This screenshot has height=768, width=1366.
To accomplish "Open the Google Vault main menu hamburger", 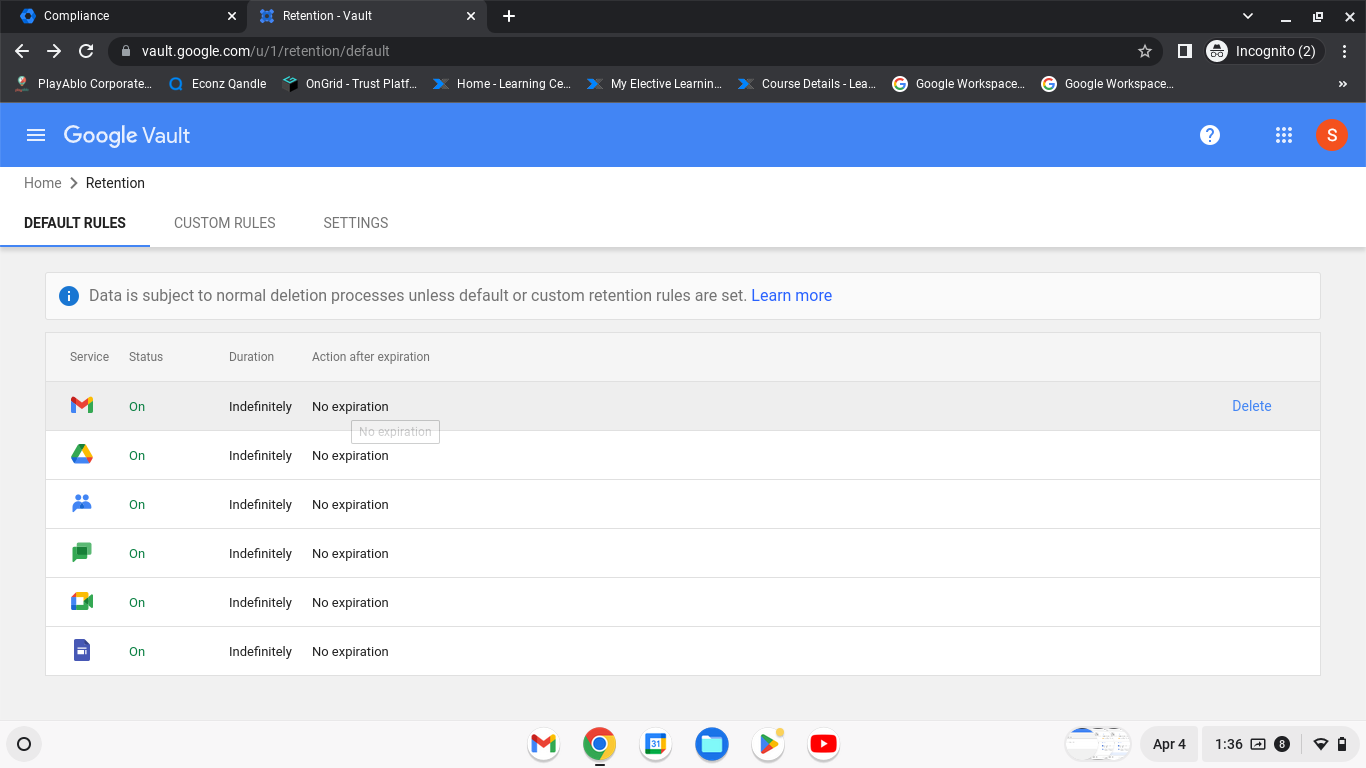I will pos(36,135).
